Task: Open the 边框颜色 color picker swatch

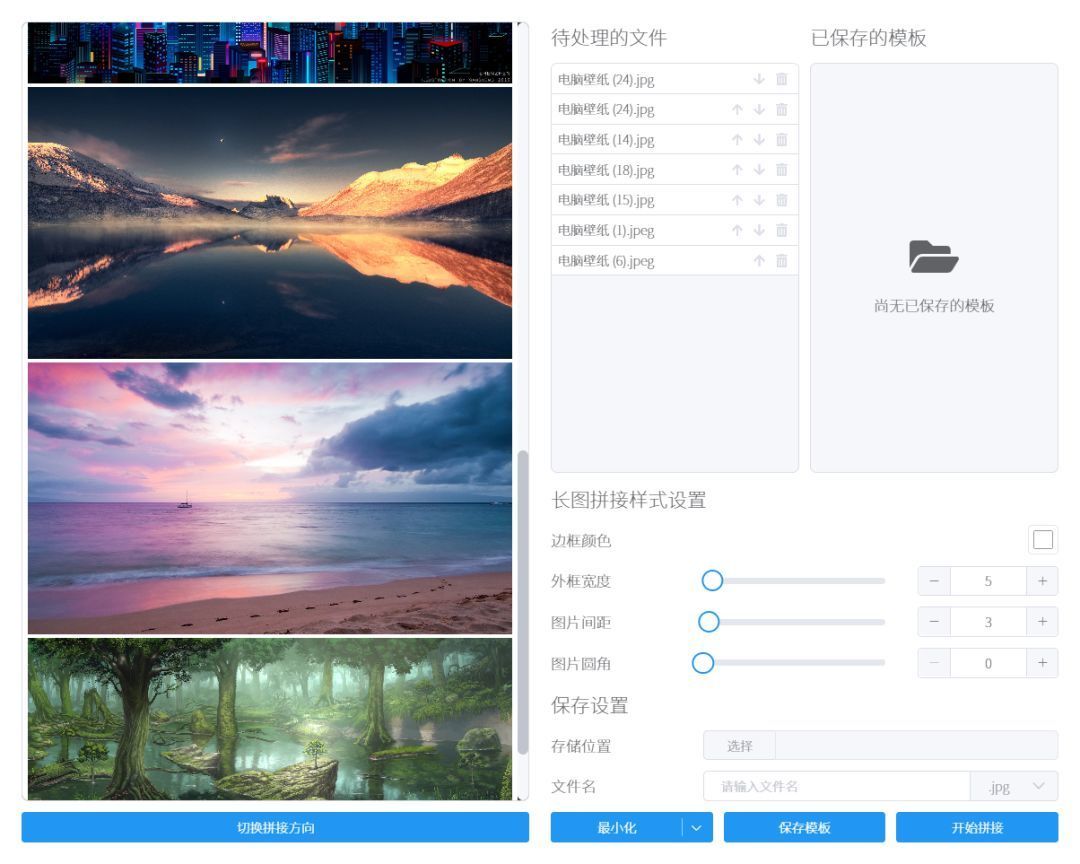Action: (x=1042, y=539)
